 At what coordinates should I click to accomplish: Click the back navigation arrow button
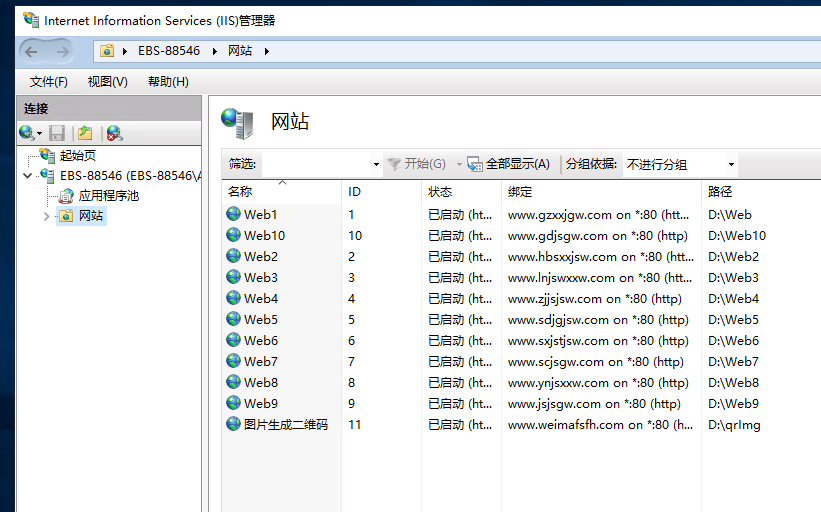[31, 51]
